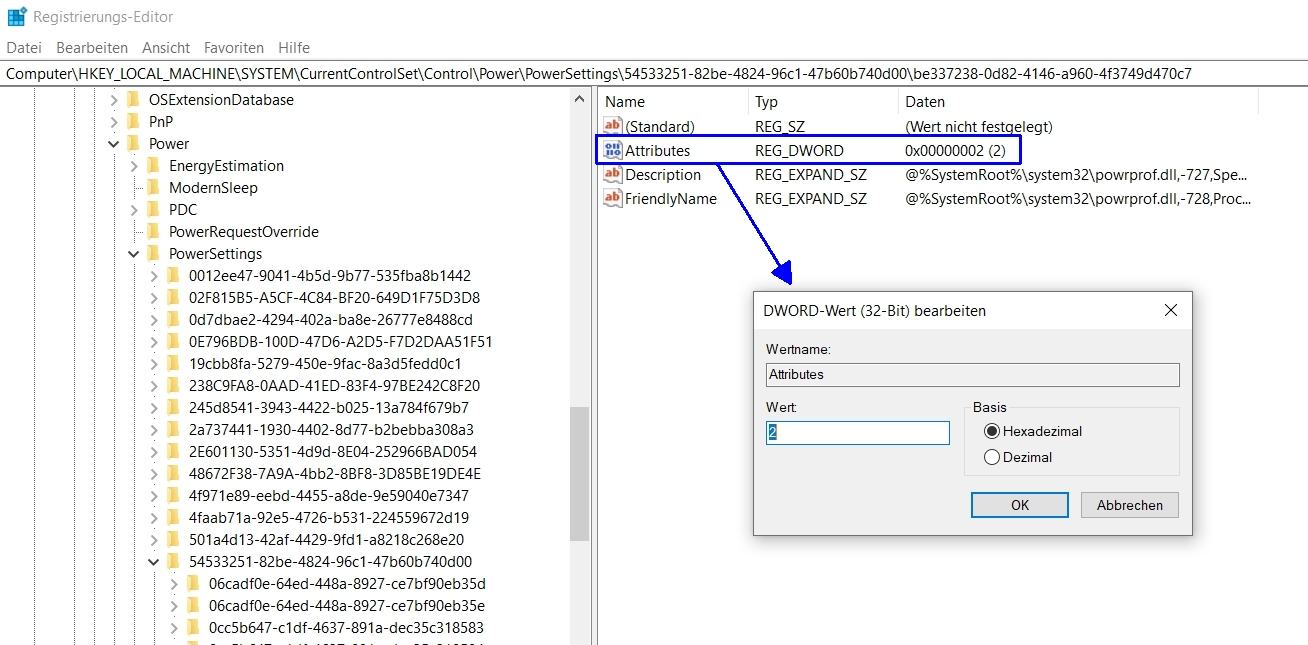Expand the PnP key
The height and width of the screenshot is (645, 1308).
114,122
